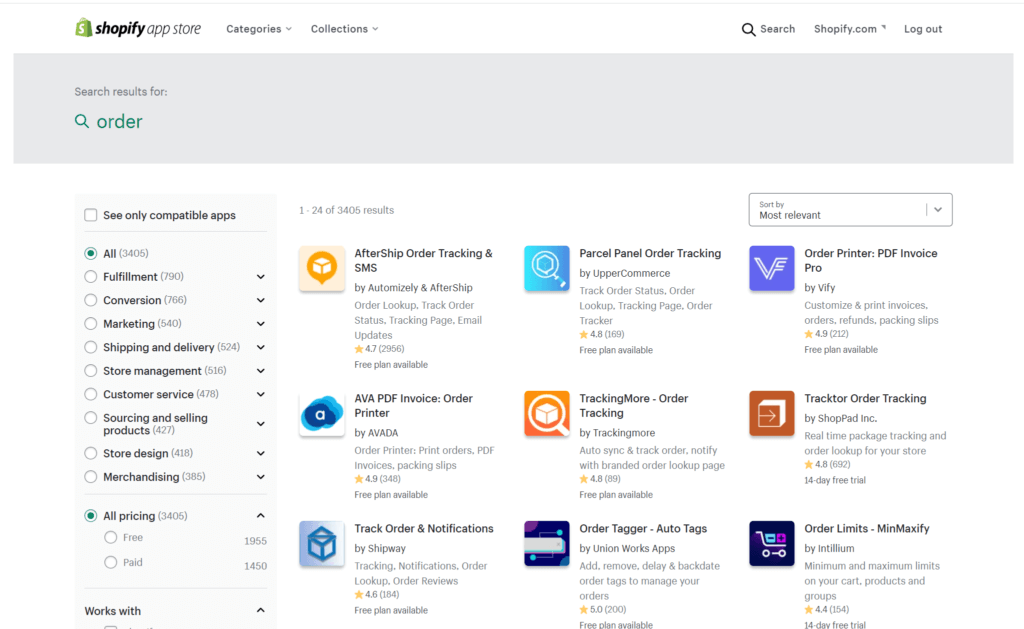This screenshot has width=1024, height=629.
Task: Open 'Order Tagger - Auto Tags' title link
Action: click(643, 528)
